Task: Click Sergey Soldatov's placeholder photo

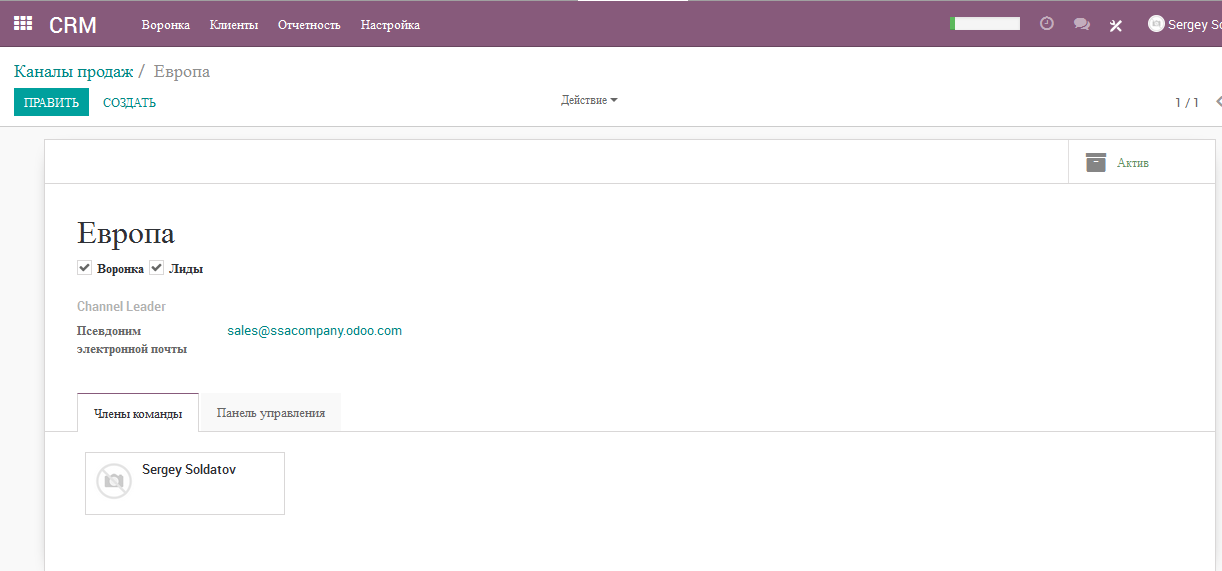Action: [114, 481]
